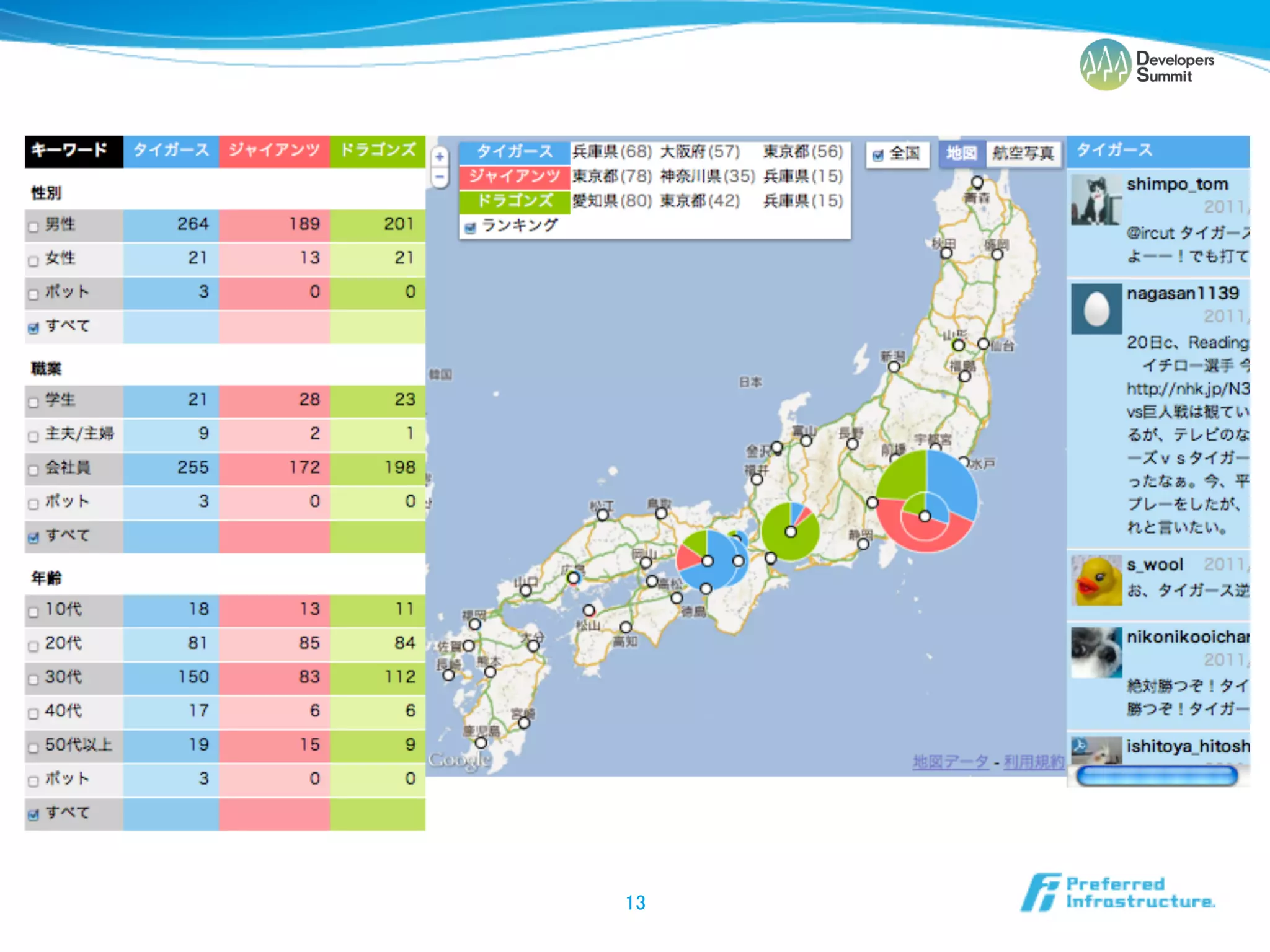The image size is (1270, 952).
Task: Click shimpo_tom's cat avatar
Action: tap(1096, 200)
